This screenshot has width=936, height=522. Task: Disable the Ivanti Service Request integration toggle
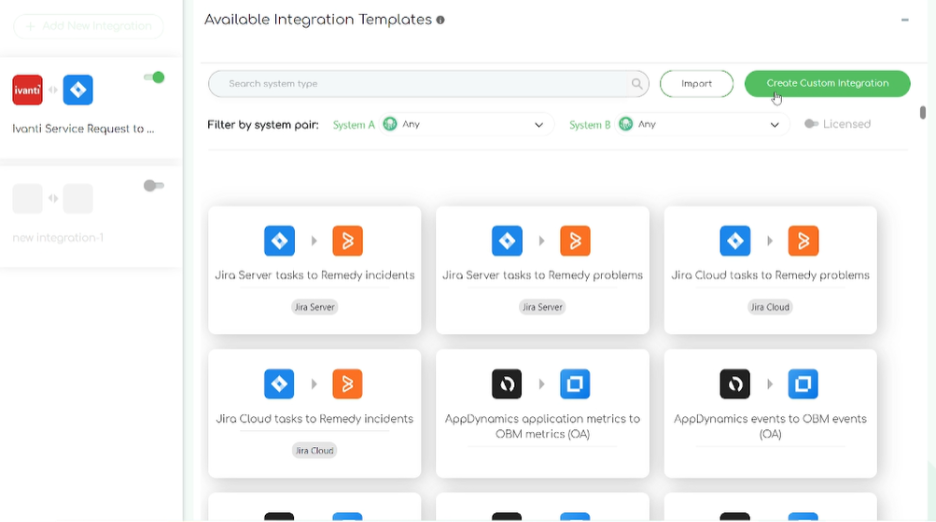pyautogui.click(x=154, y=77)
